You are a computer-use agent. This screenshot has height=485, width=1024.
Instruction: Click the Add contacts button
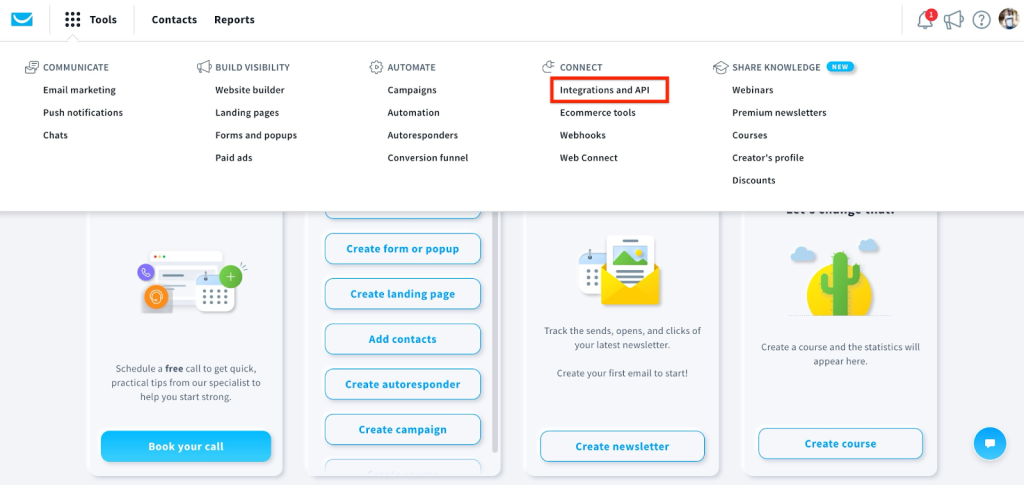(x=402, y=339)
